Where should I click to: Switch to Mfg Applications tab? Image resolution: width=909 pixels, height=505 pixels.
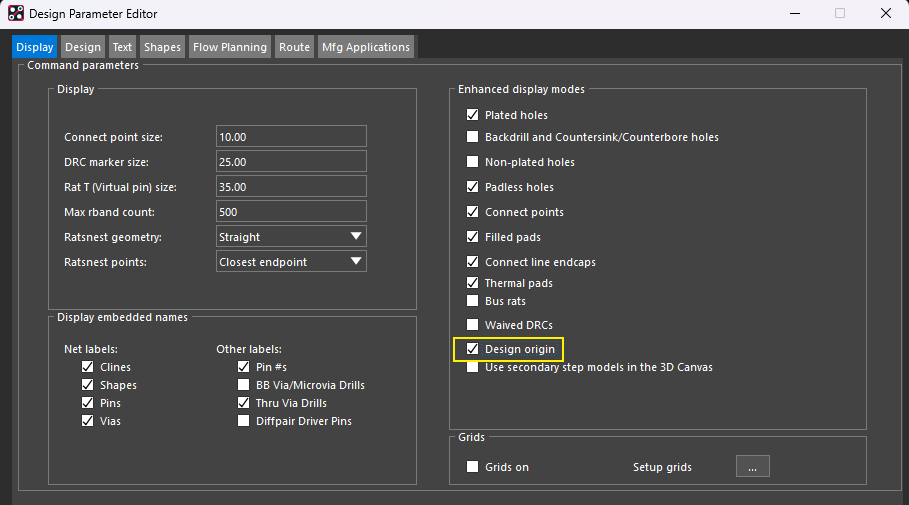coord(365,47)
